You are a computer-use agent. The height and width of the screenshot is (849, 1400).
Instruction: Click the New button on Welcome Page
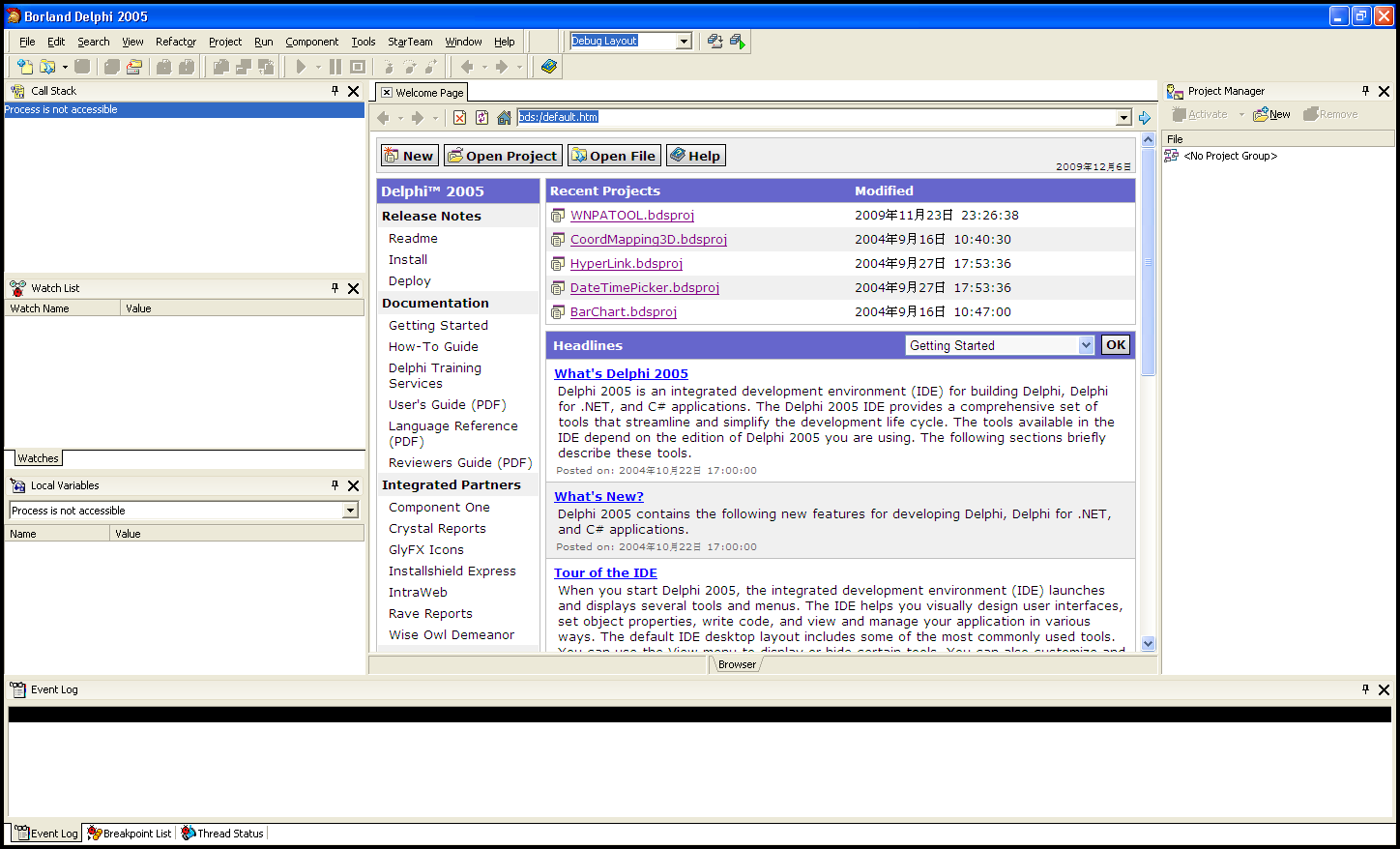[409, 156]
